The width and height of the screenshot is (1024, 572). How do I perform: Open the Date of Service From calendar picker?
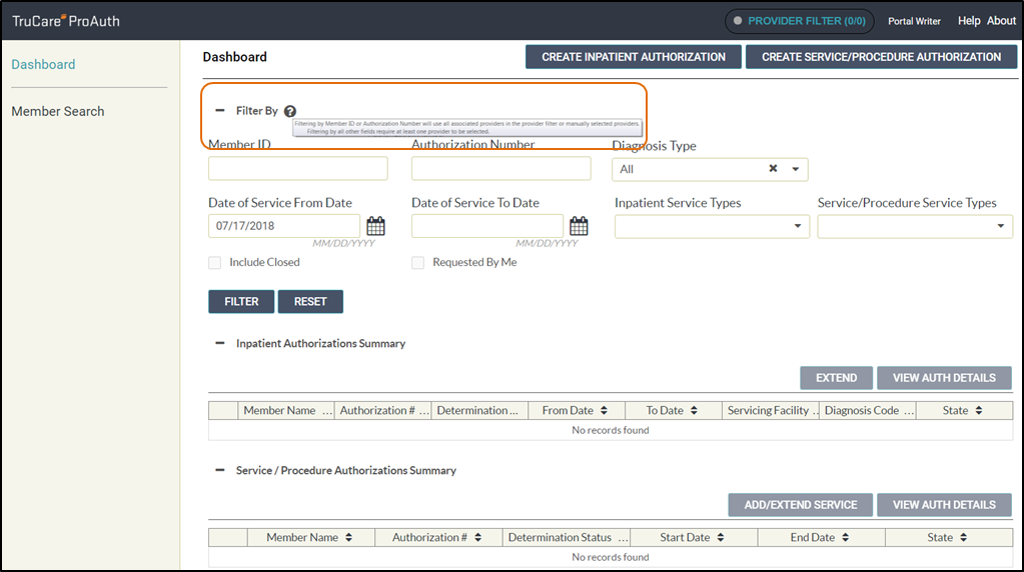click(375, 226)
